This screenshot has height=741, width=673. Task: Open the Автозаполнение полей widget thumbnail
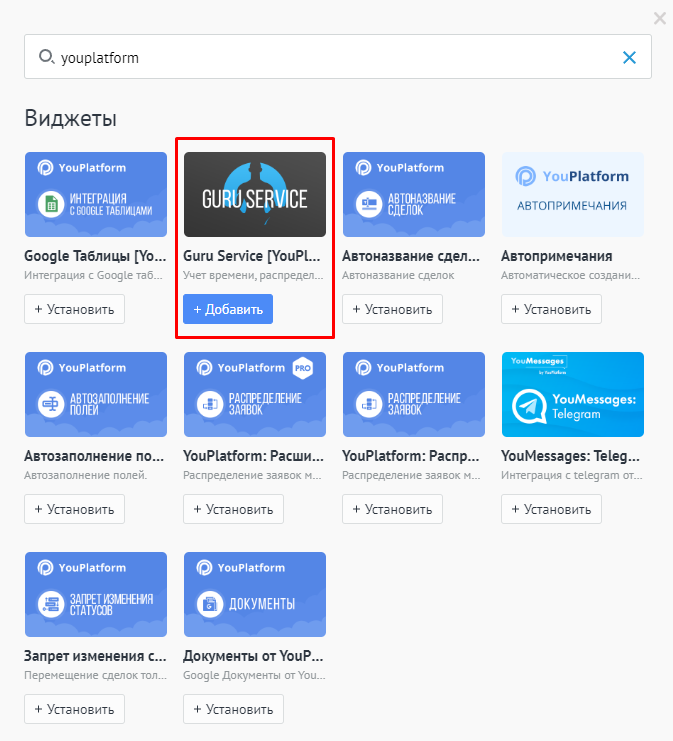click(x=96, y=394)
